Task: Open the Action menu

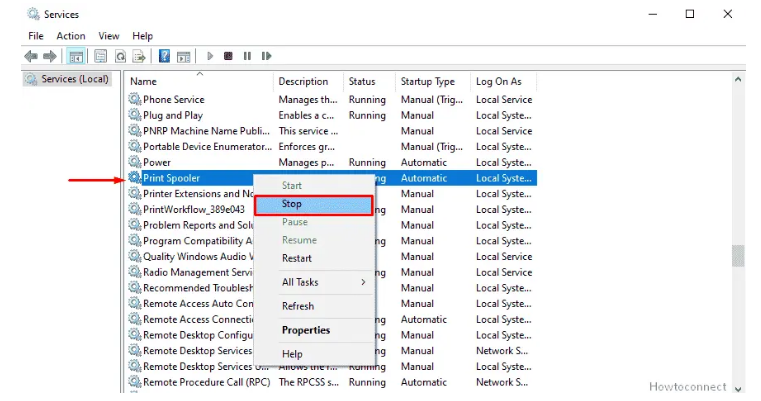Action: coord(71,36)
